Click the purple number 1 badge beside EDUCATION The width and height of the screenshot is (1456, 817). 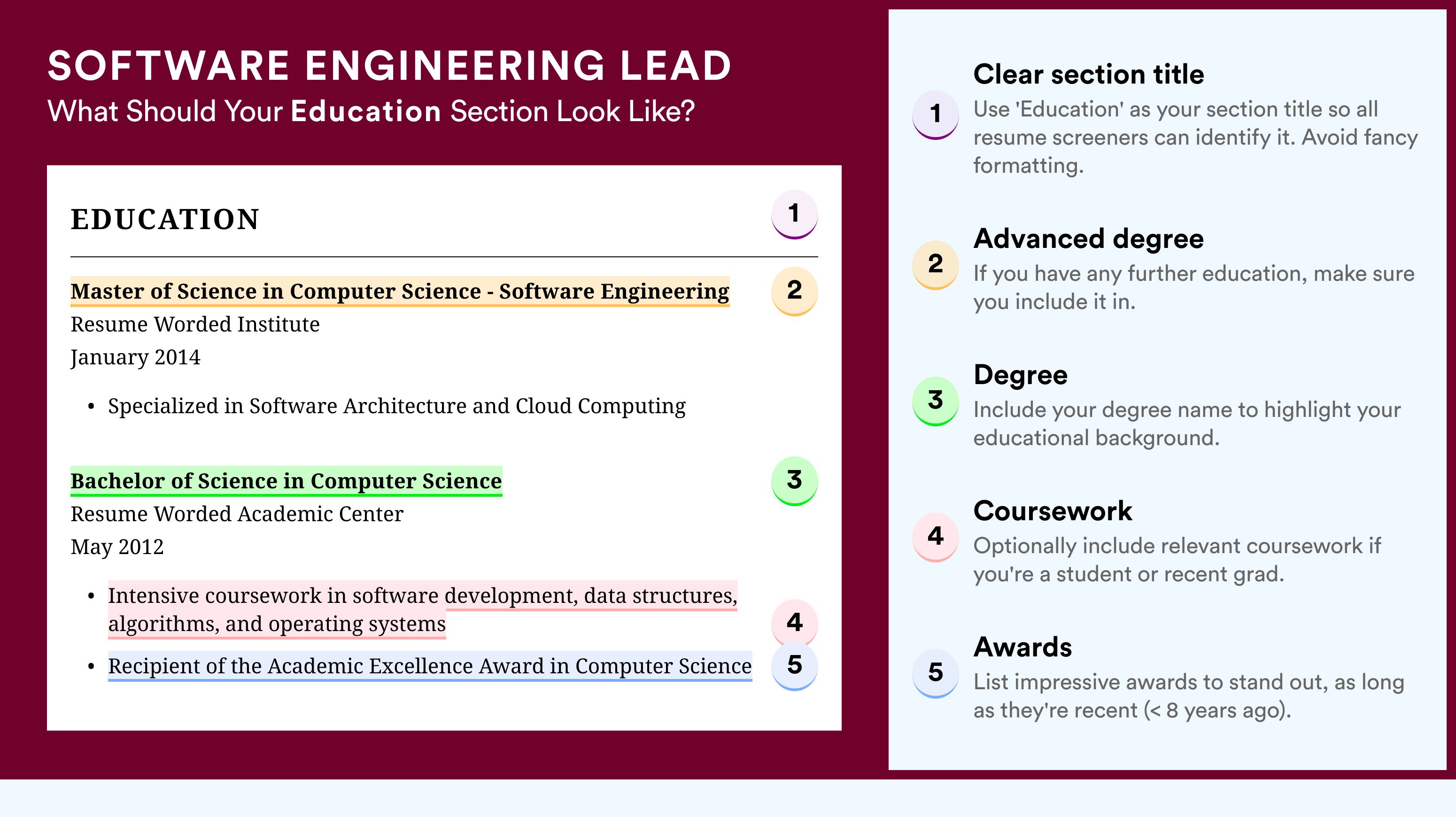click(x=794, y=214)
